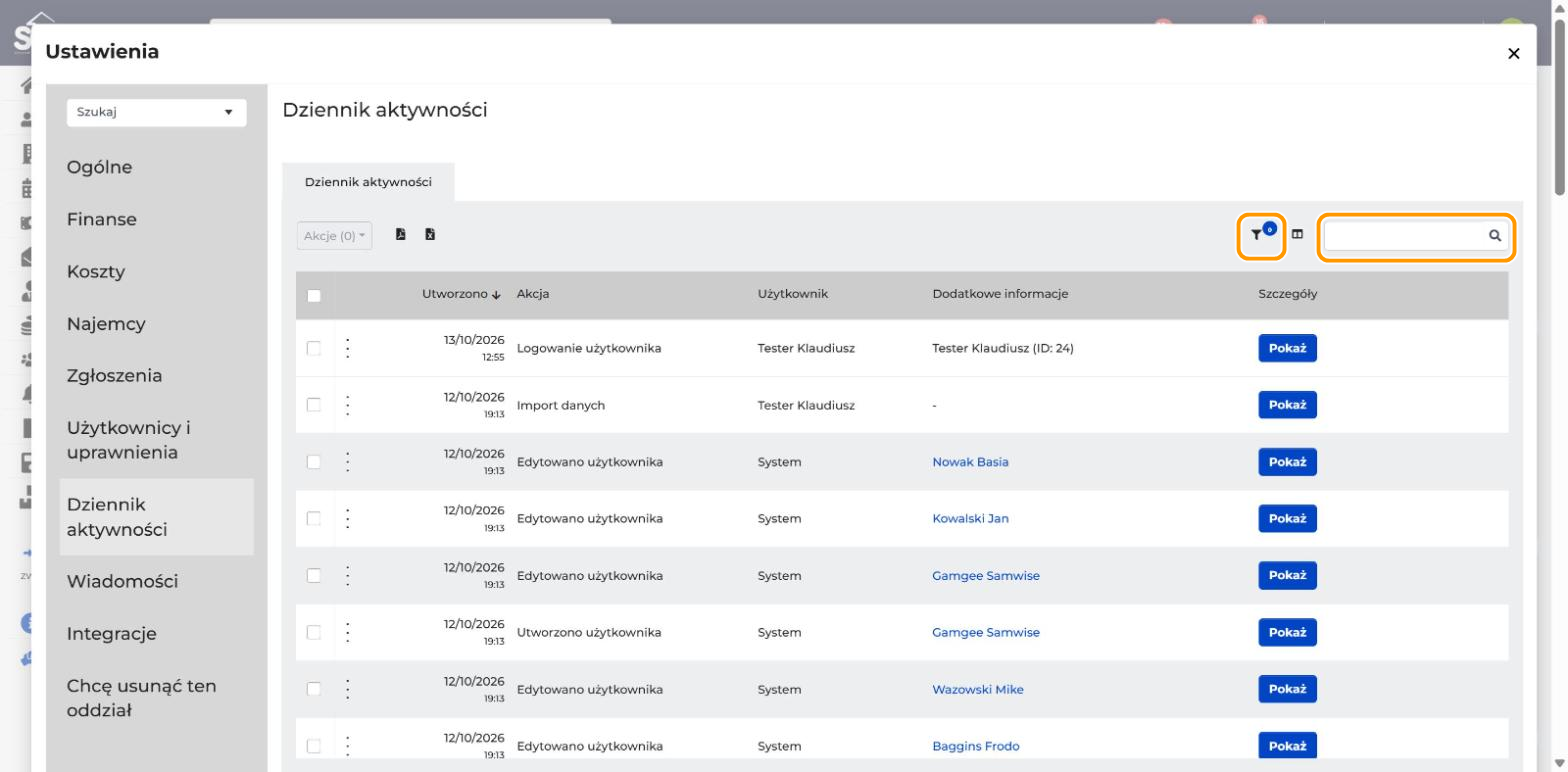1568x772 pixels.
Task: Select checkbox for Kowalski Jan row
Action: (x=314, y=518)
